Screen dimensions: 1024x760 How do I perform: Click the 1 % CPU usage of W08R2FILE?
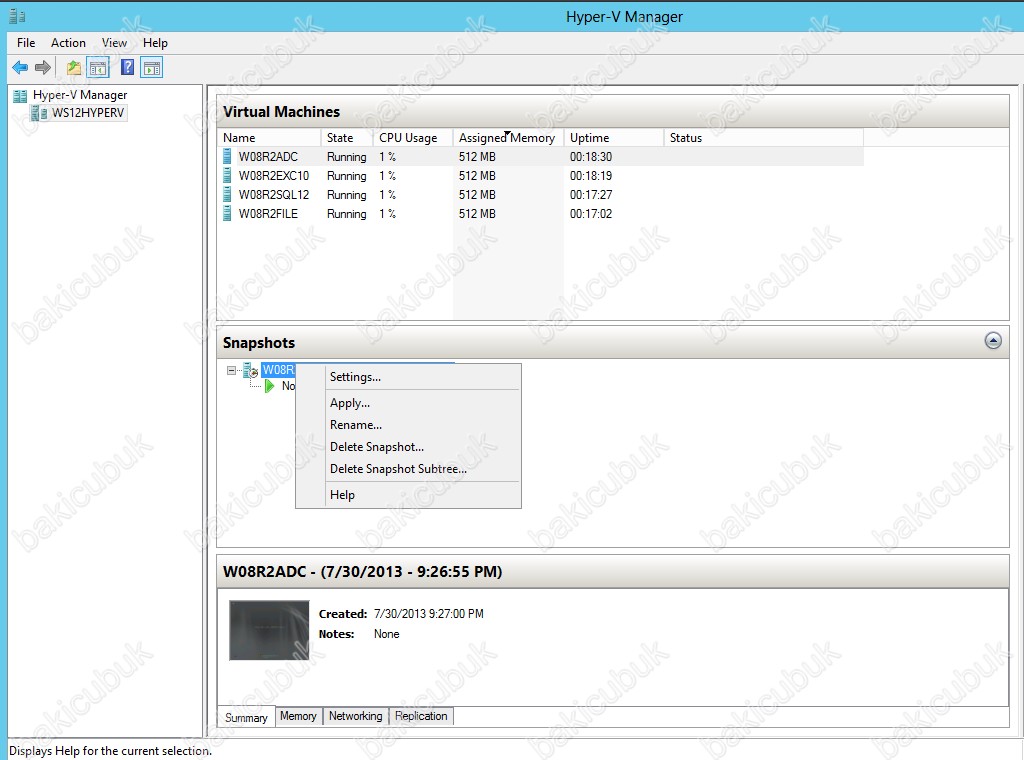(x=388, y=214)
